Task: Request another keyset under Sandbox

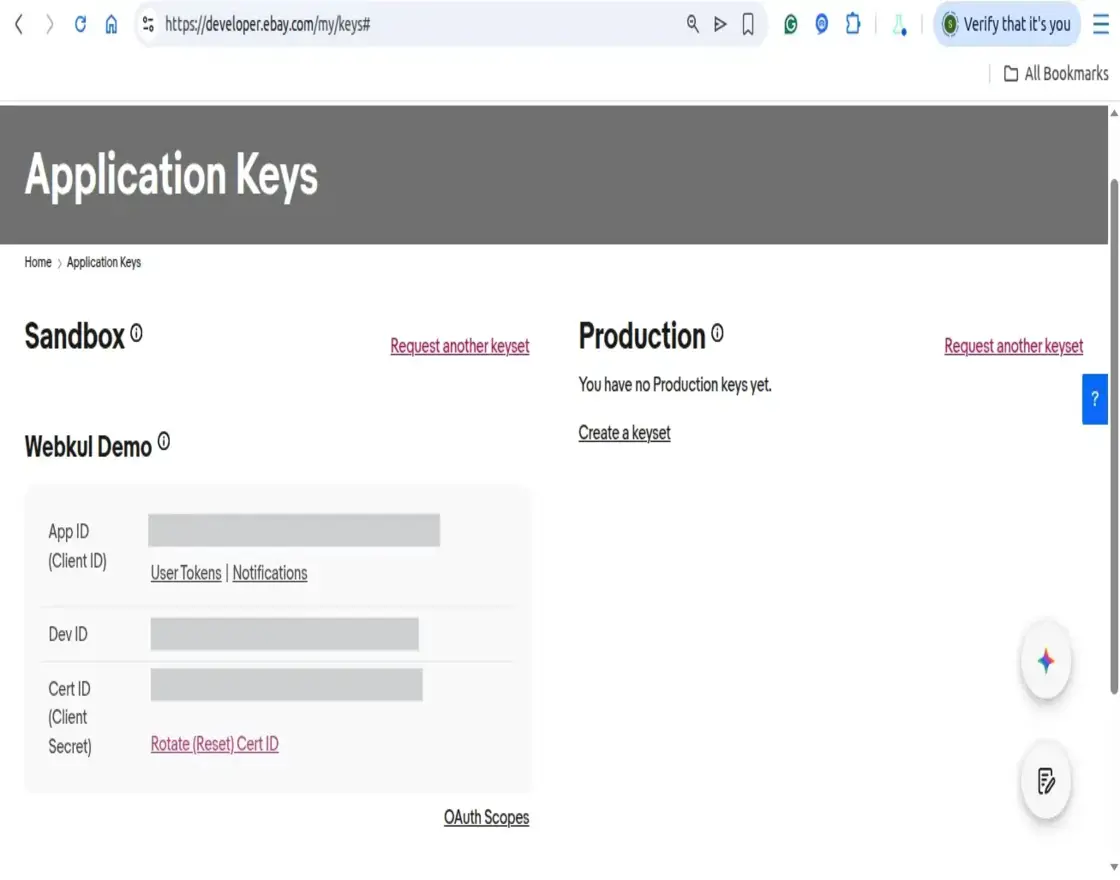Action: click(459, 346)
